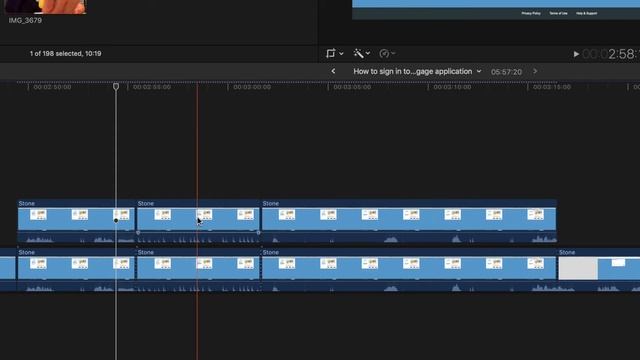Click audio waveform of longest lower-row Stone clip
This screenshot has height=360, width=640.
coord(409,287)
